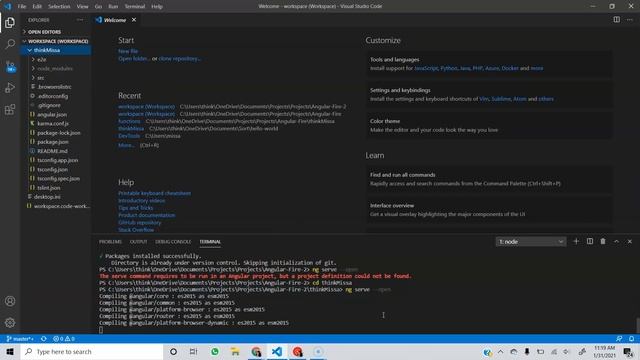640x360 pixels.
Task: Click the clone repository link
Action: (x=180, y=58)
